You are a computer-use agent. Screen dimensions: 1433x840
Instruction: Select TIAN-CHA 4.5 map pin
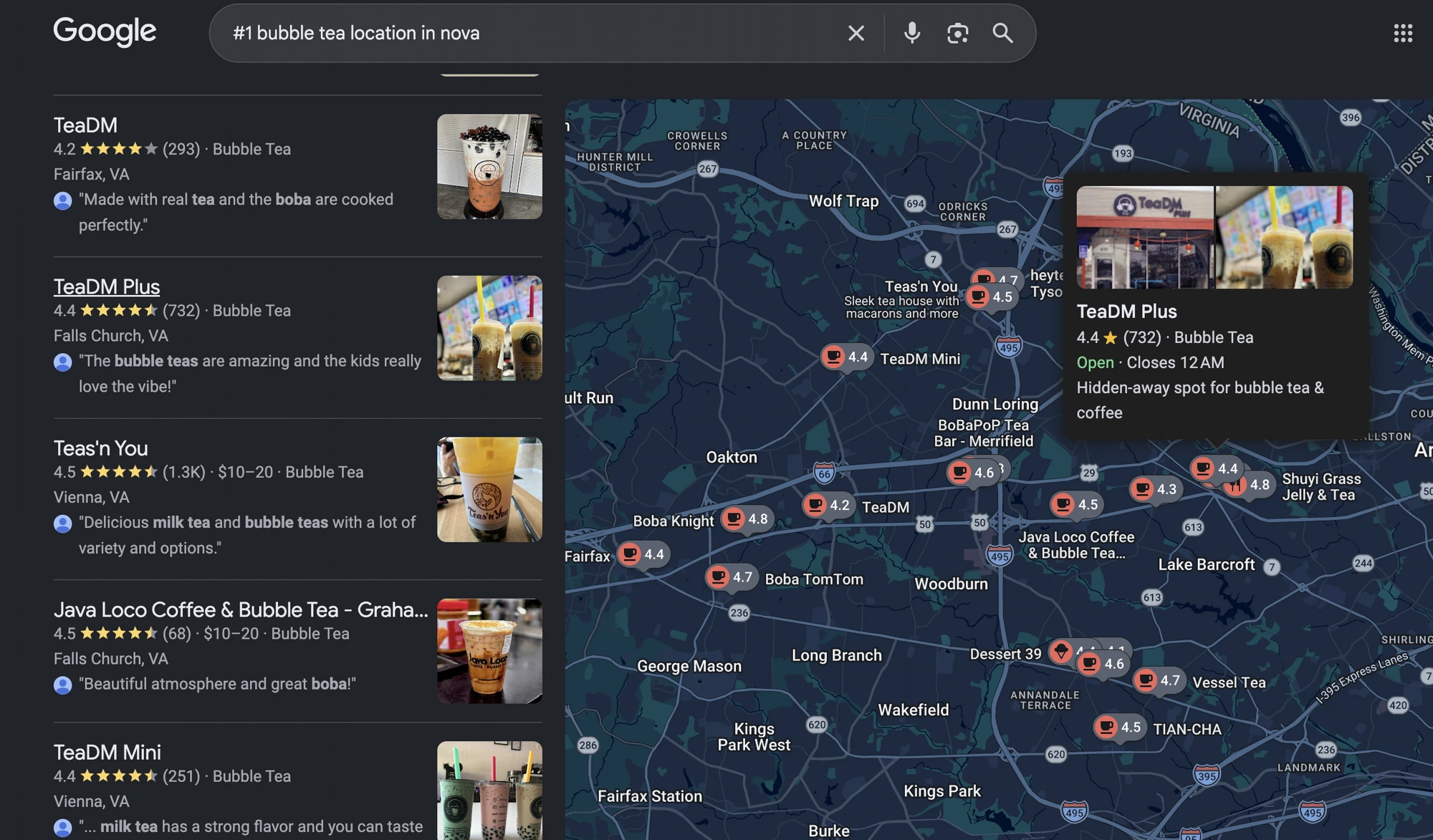(x=1119, y=727)
